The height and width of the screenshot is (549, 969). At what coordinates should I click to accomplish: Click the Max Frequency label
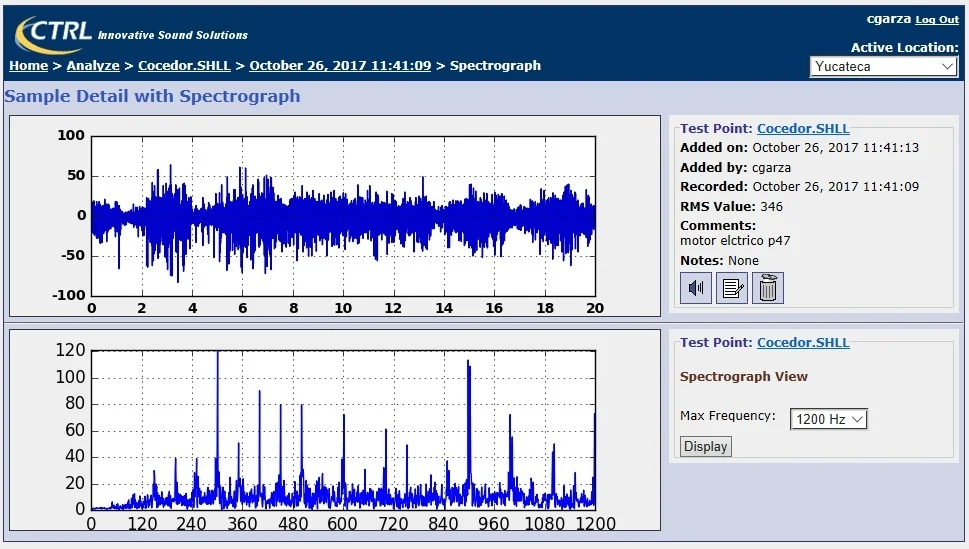click(x=727, y=416)
